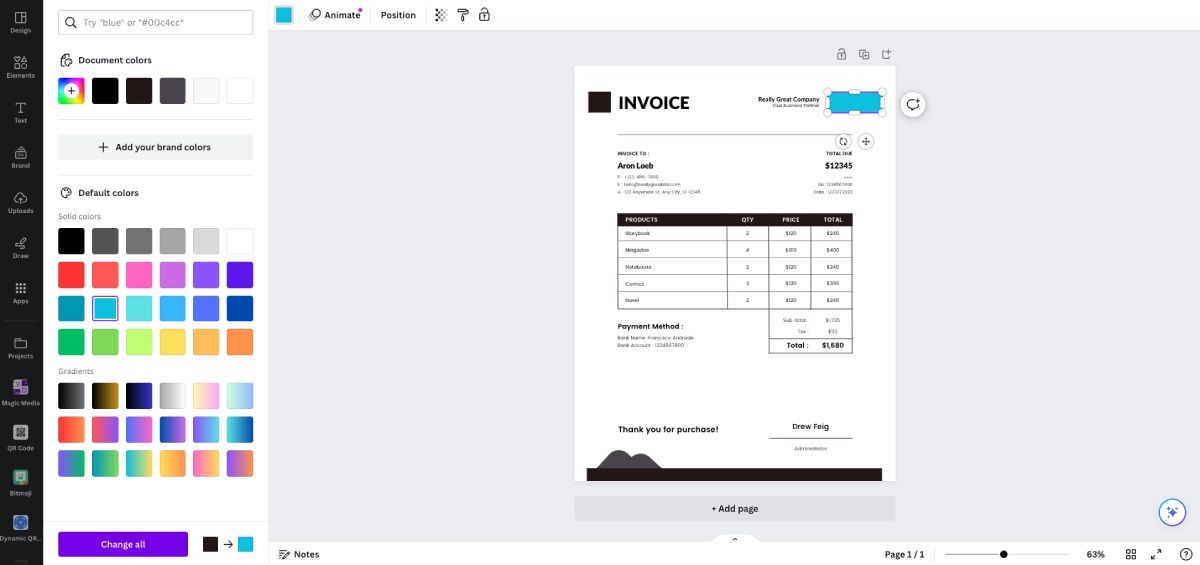Click the Change all button
Viewport: 1200px width, 565px height.
pos(123,544)
